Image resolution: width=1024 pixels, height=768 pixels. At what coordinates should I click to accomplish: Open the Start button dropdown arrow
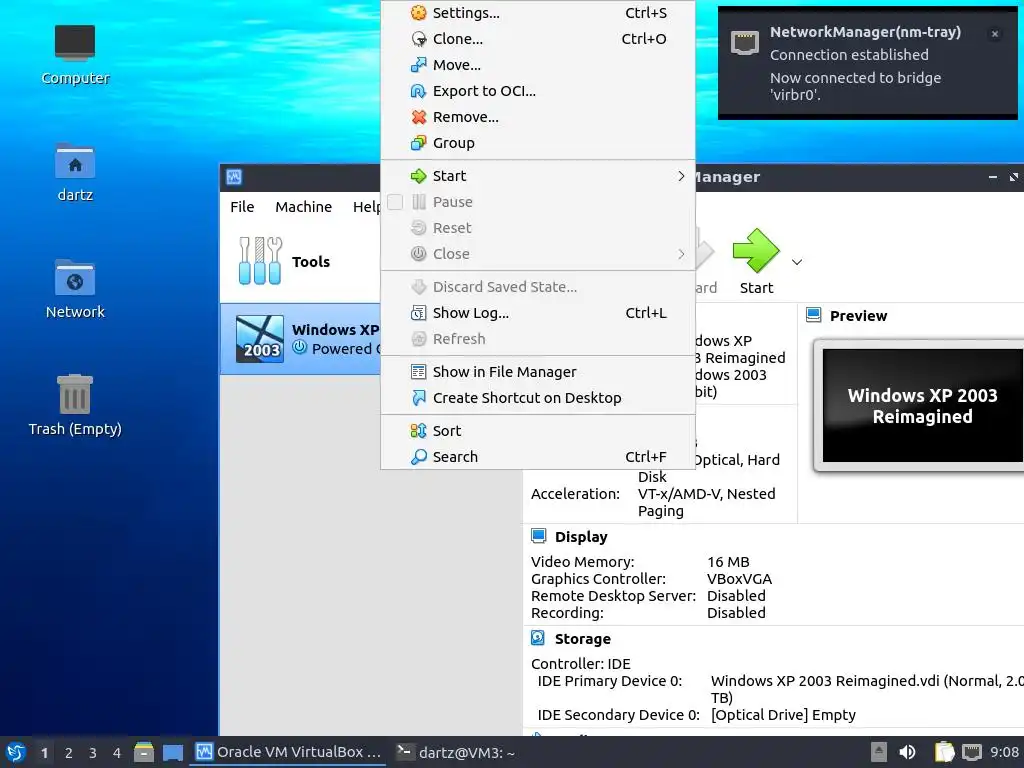point(797,262)
